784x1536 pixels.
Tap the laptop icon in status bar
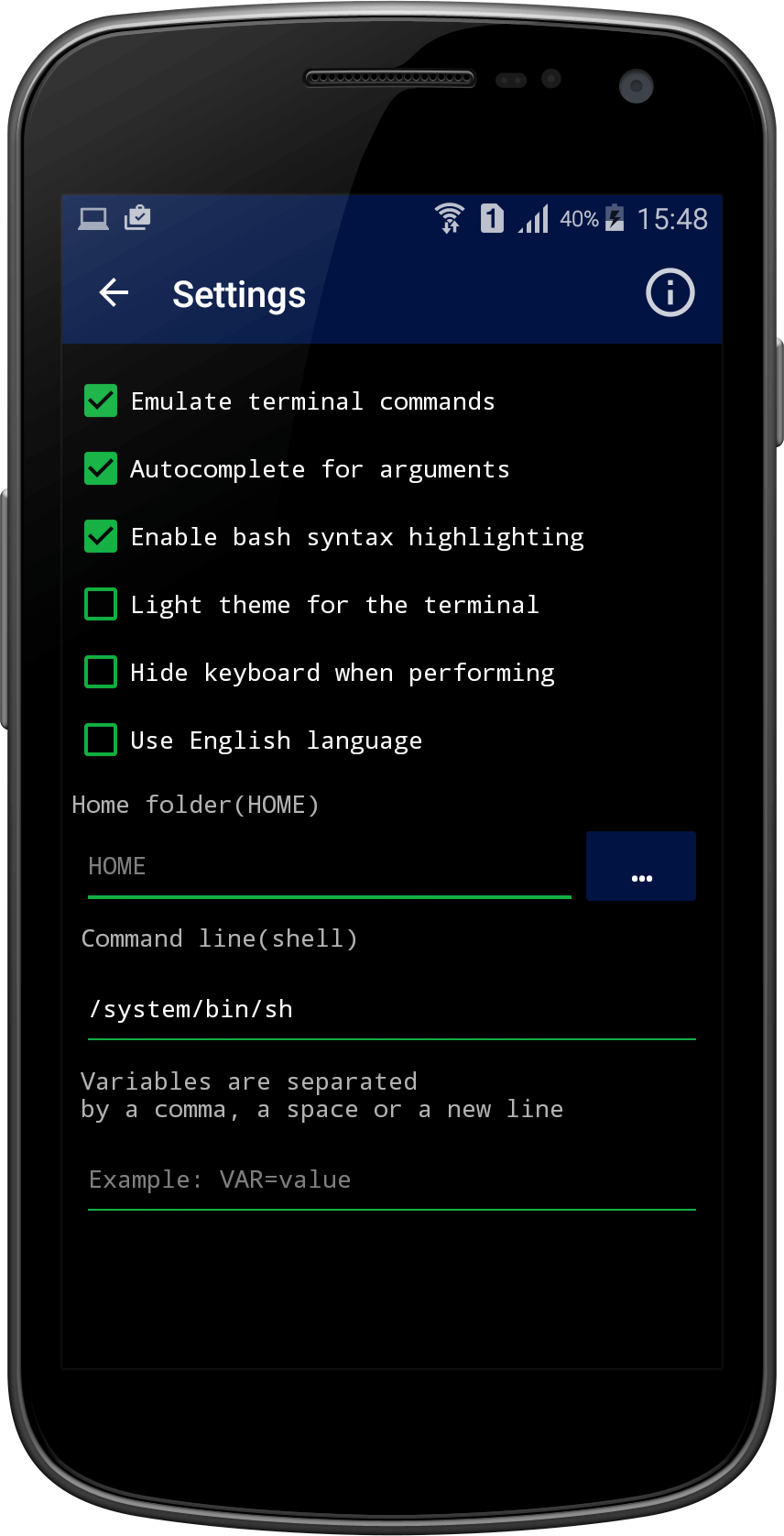pyautogui.click(x=93, y=219)
